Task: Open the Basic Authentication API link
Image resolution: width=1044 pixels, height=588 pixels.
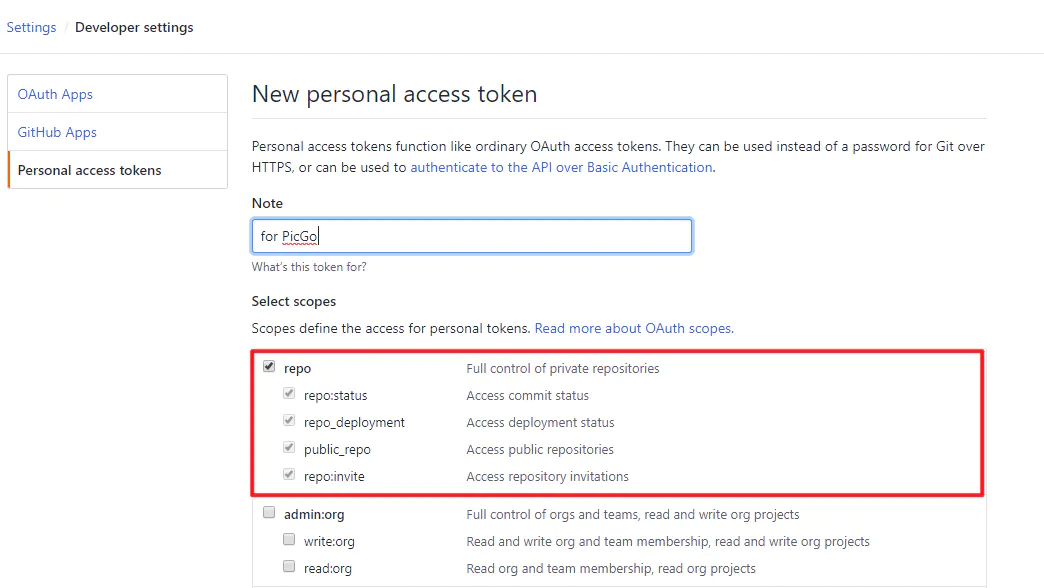Action: 561,167
